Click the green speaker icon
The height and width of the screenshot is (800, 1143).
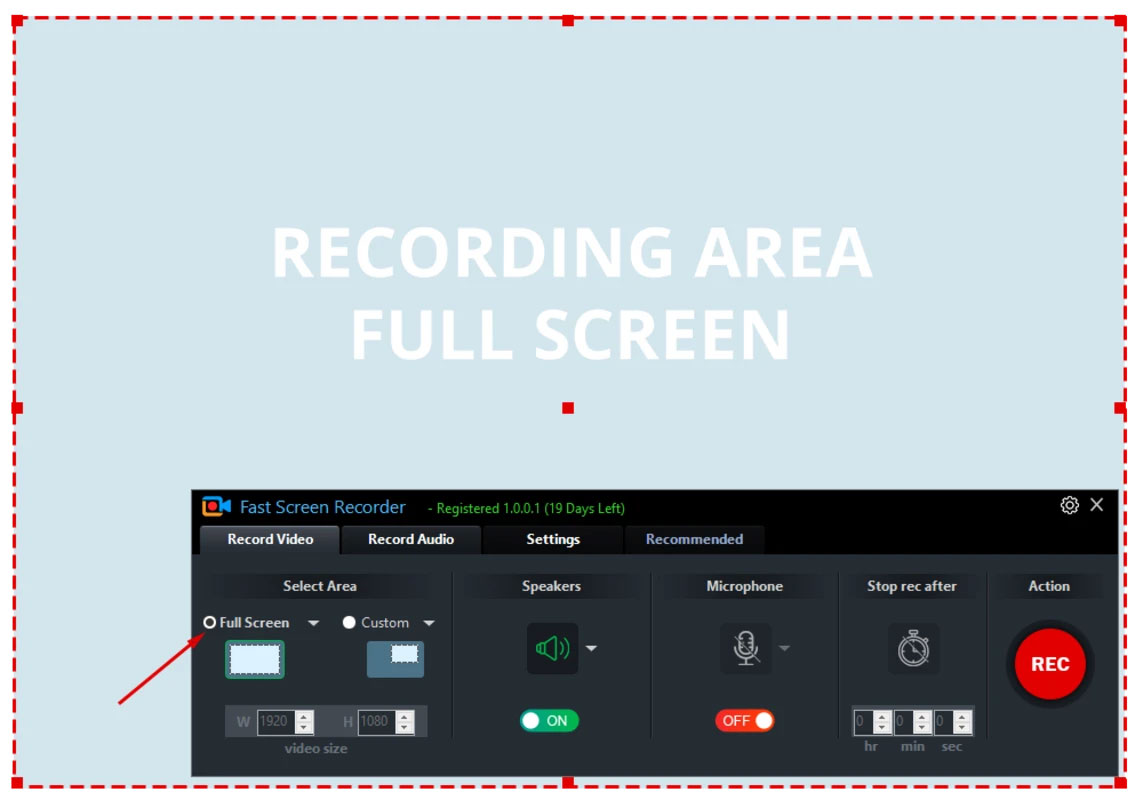coord(552,648)
